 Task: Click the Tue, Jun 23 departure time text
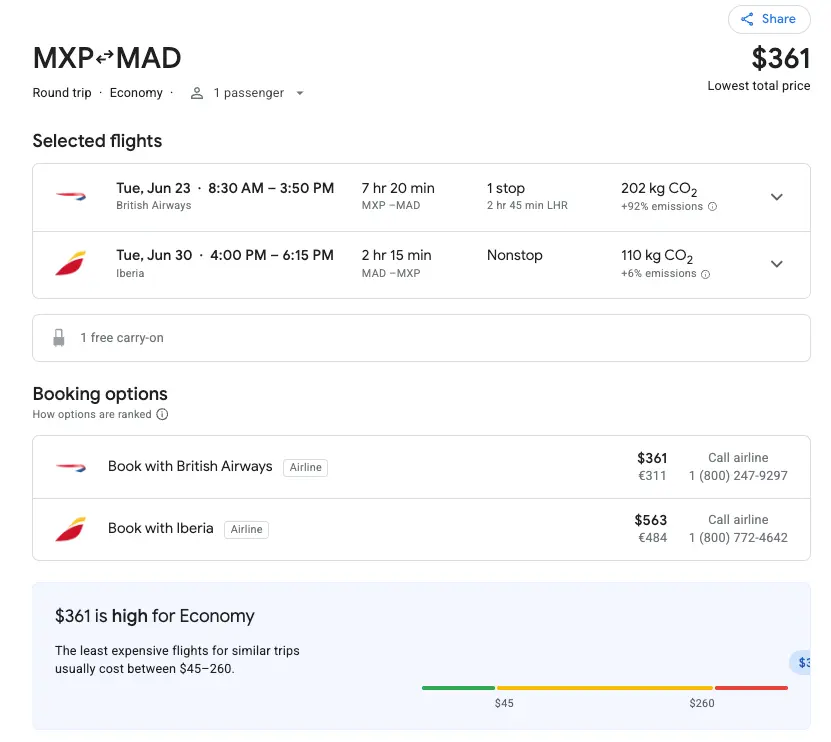pyautogui.click(x=225, y=188)
